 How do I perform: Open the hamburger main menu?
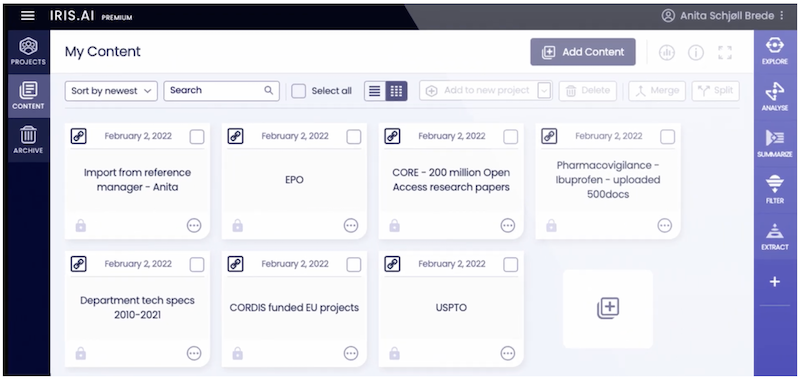(28, 16)
